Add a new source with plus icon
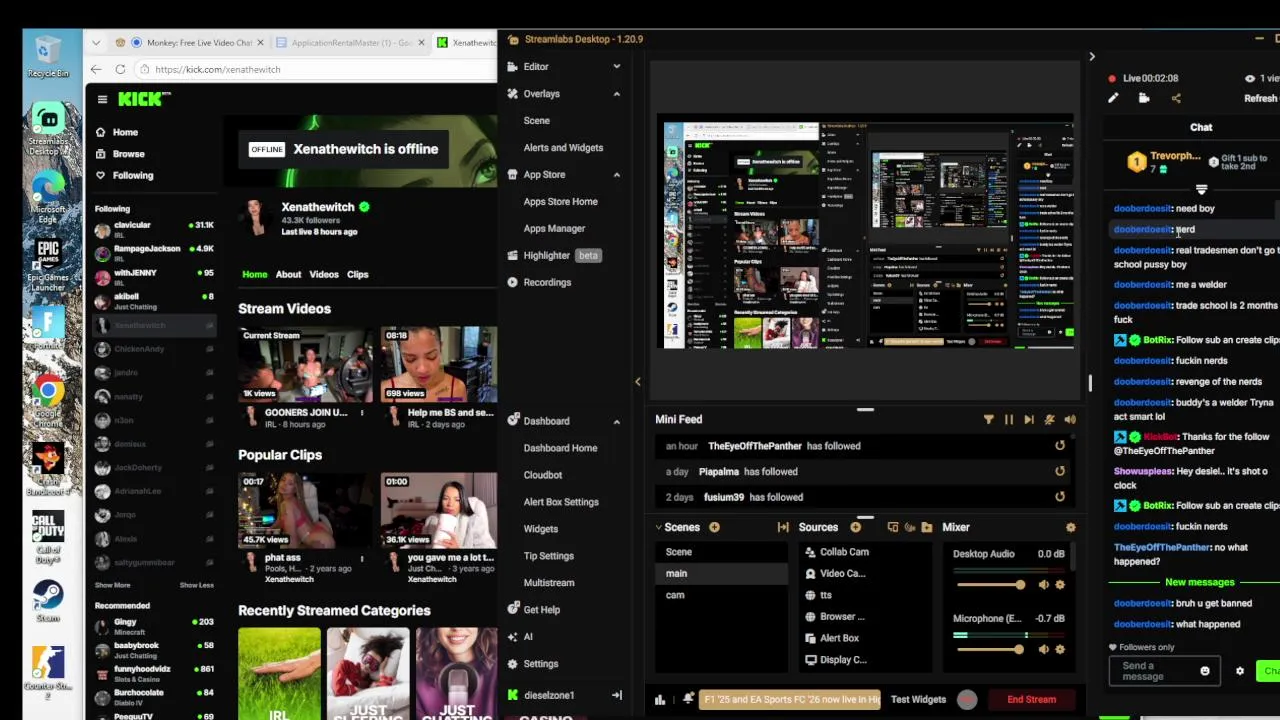Viewport: 1280px width, 720px height. coord(855,527)
